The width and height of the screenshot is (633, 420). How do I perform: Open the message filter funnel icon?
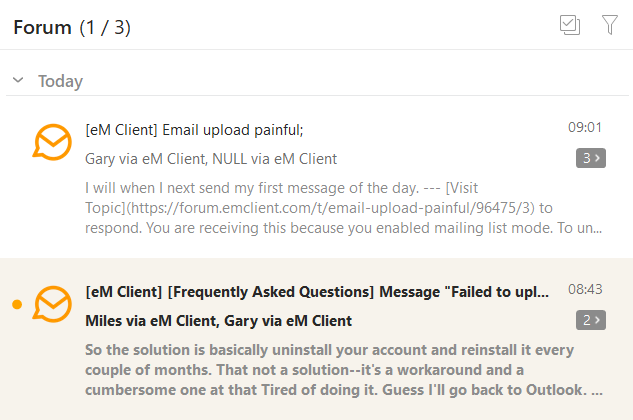[610, 26]
